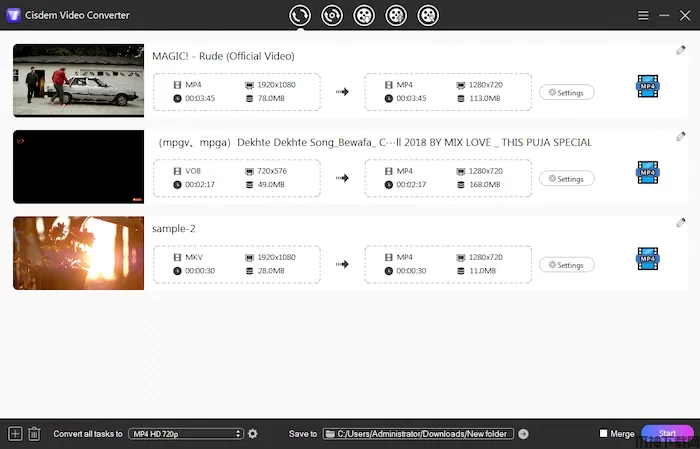Click the arrow icon beside the save path
The image size is (700, 449).
click(523, 434)
